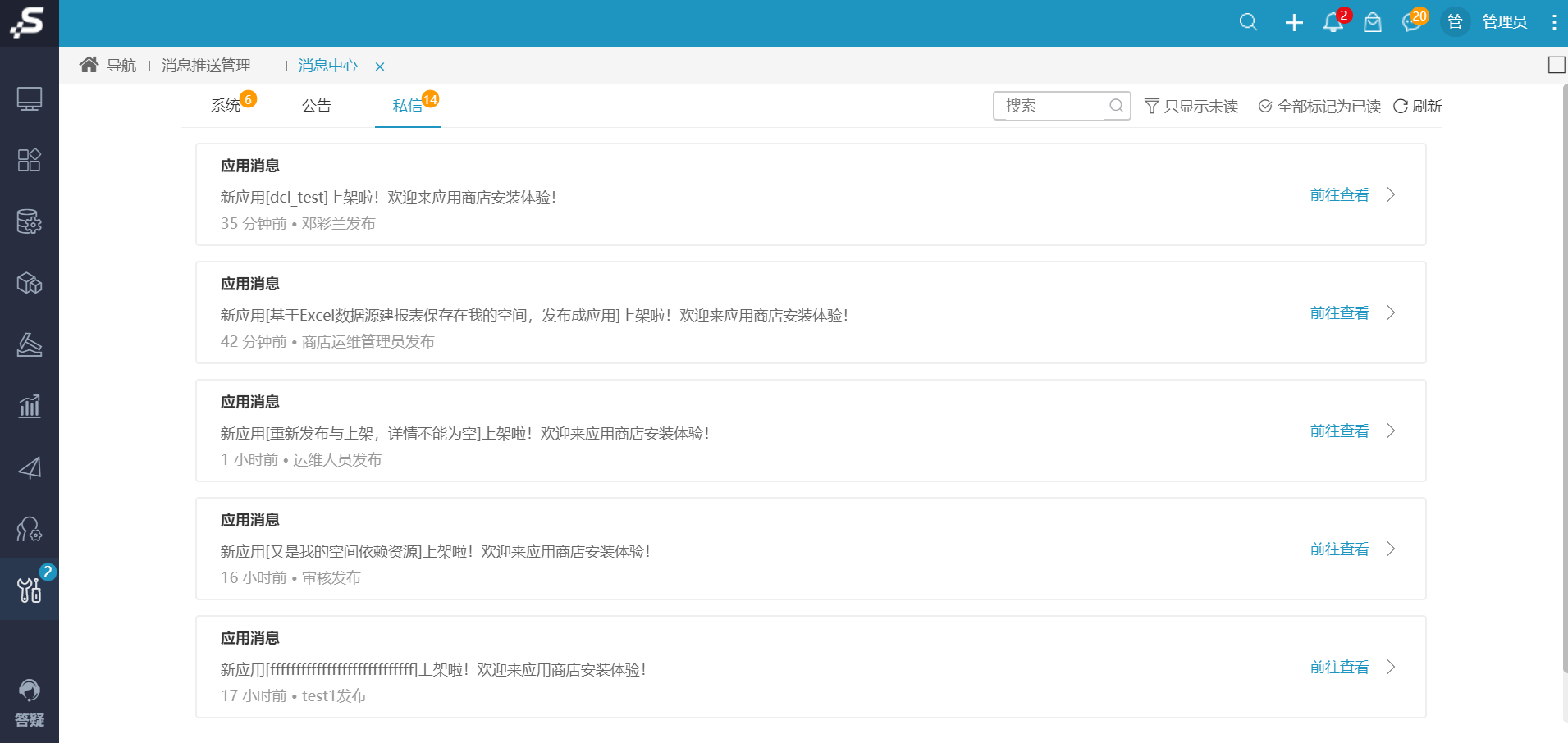Open notifications bell with 2 badge
Image resolution: width=1568 pixels, height=743 pixels.
coord(1334,21)
